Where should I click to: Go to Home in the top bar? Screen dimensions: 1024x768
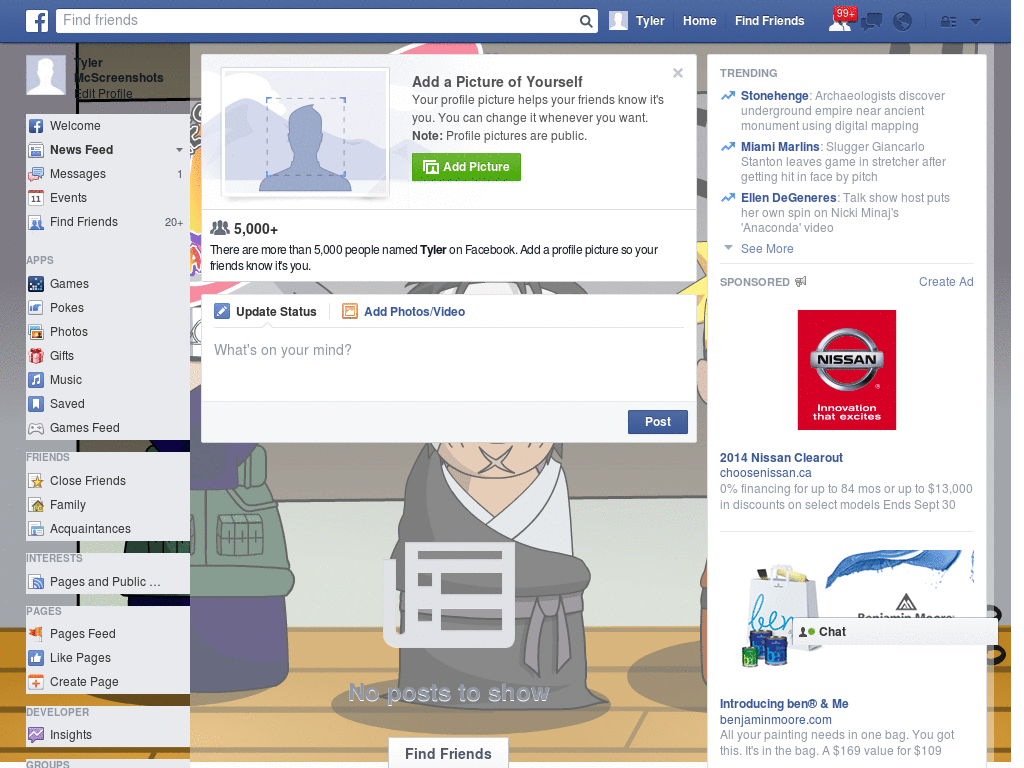(699, 21)
